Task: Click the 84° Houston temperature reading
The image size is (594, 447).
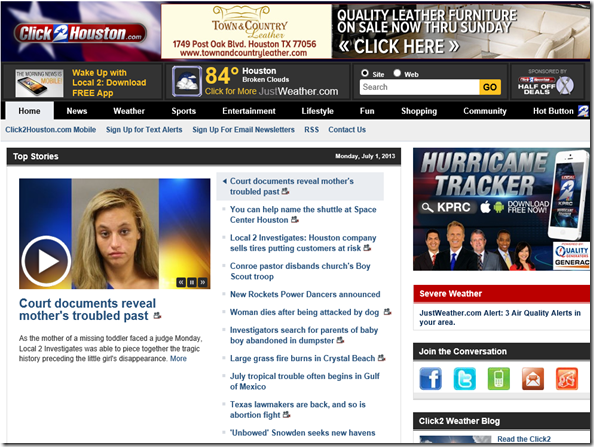Action: 222,75
